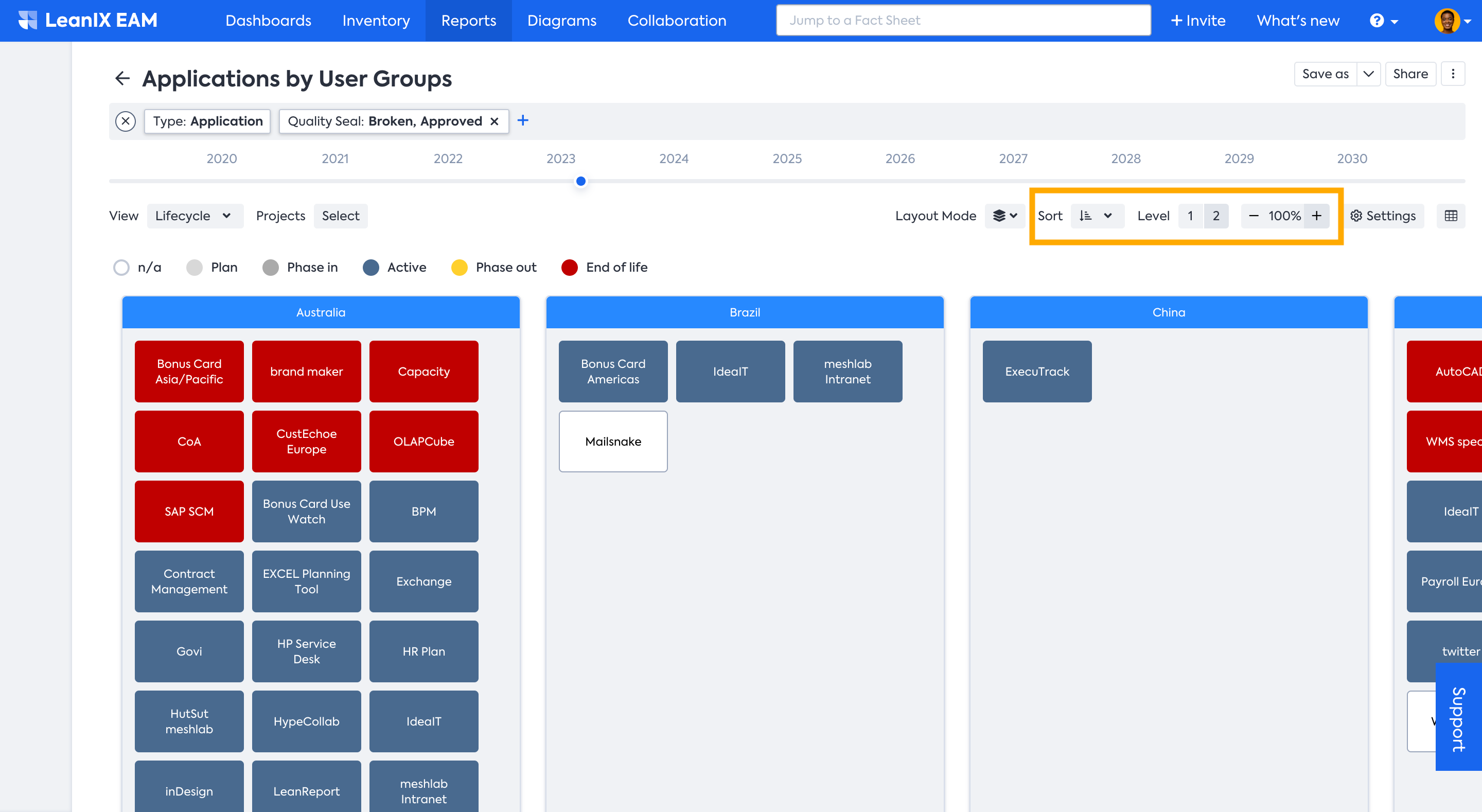Open the Diagrams tab
The image size is (1482, 812).
pyautogui.click(x=561, y=21)
